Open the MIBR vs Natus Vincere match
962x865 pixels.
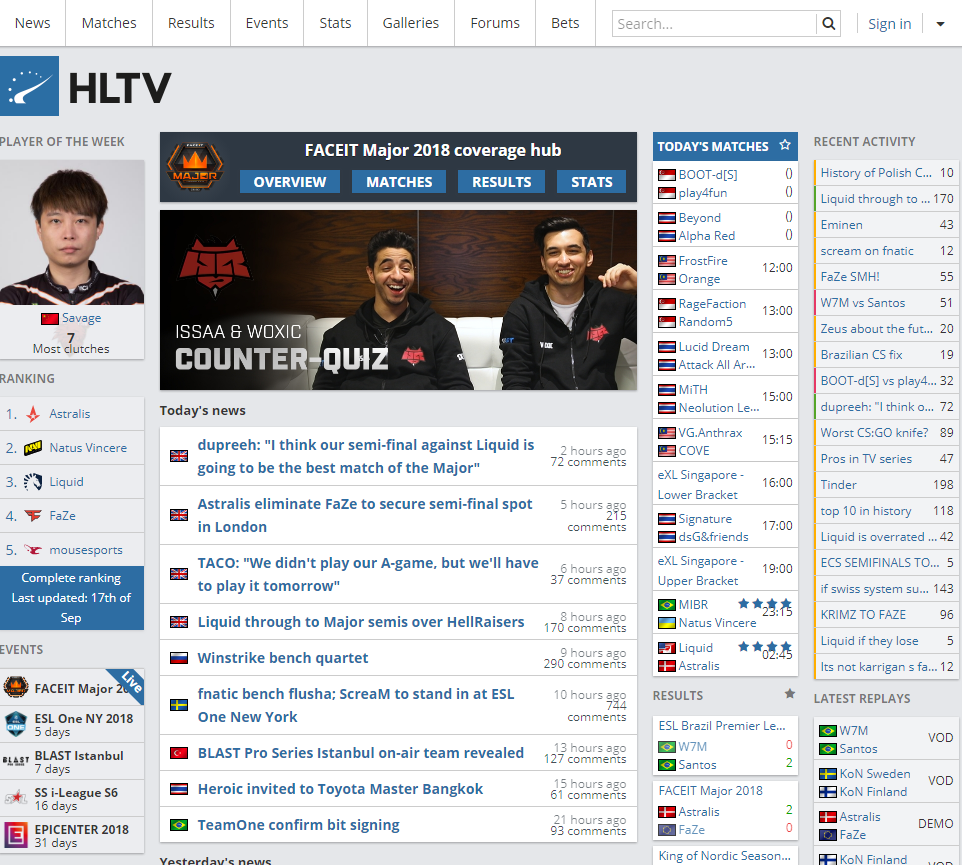(725, 613)
